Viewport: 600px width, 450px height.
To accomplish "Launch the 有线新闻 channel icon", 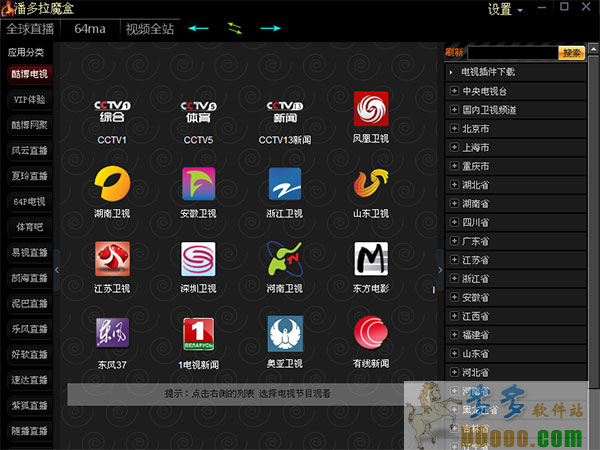I will (371, 332).
